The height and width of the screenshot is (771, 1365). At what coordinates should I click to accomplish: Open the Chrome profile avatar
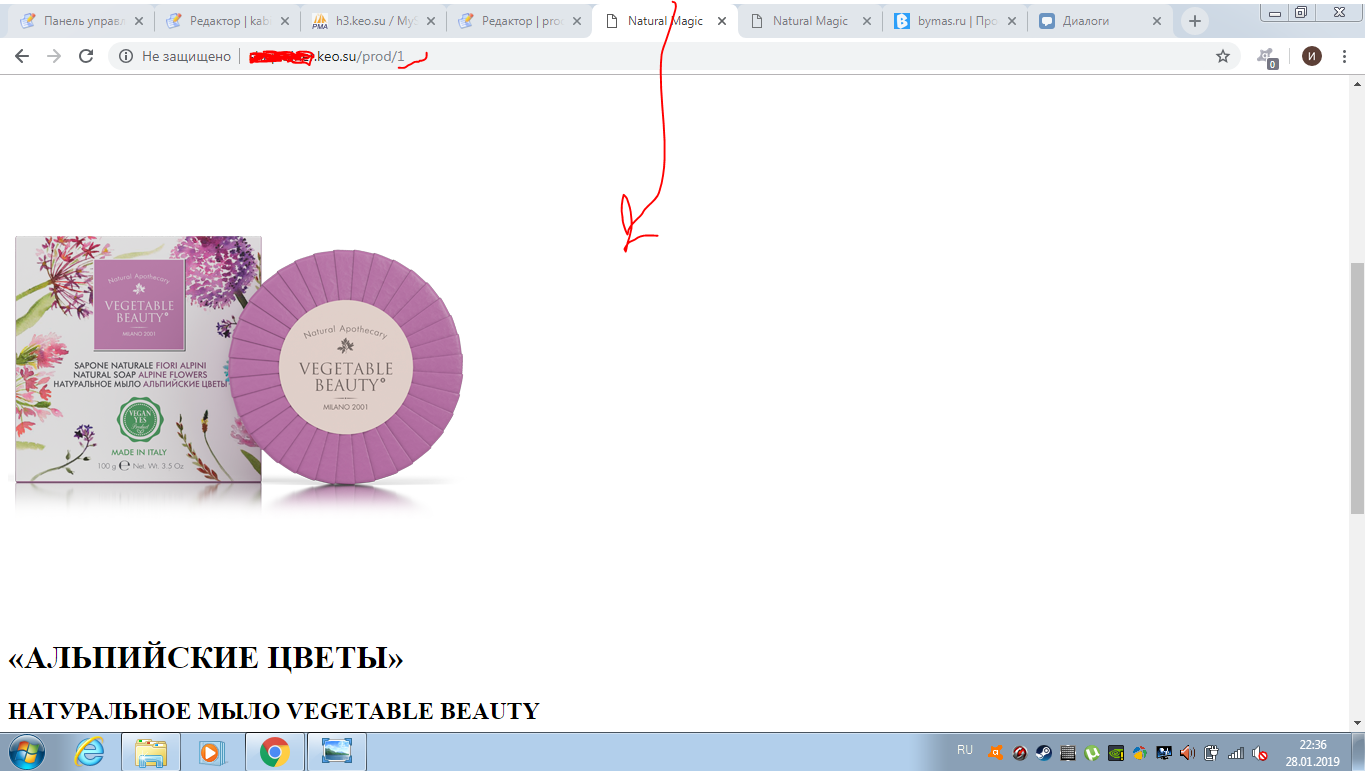[1311, 57]
